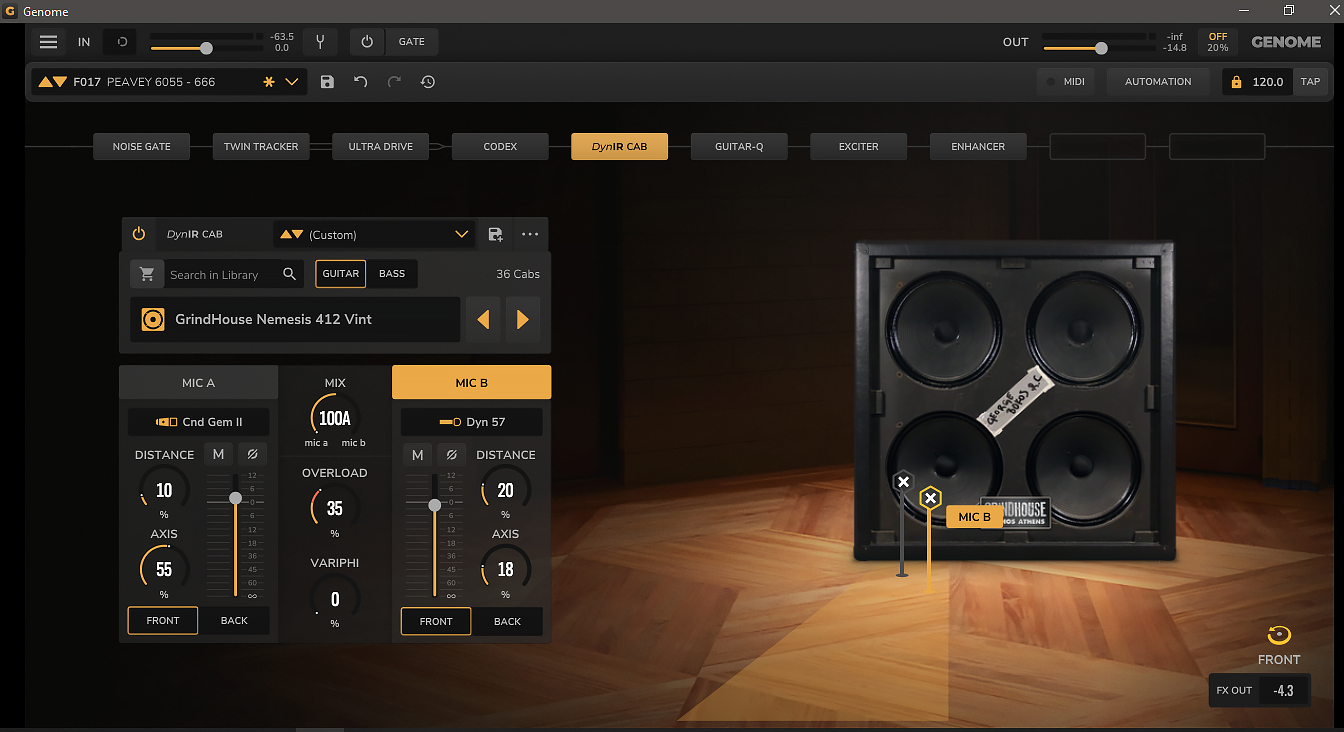The width and height of the screenshot is (1344, 732).
Task: Click the TAP tempo button
Action: coord(1310,82)
